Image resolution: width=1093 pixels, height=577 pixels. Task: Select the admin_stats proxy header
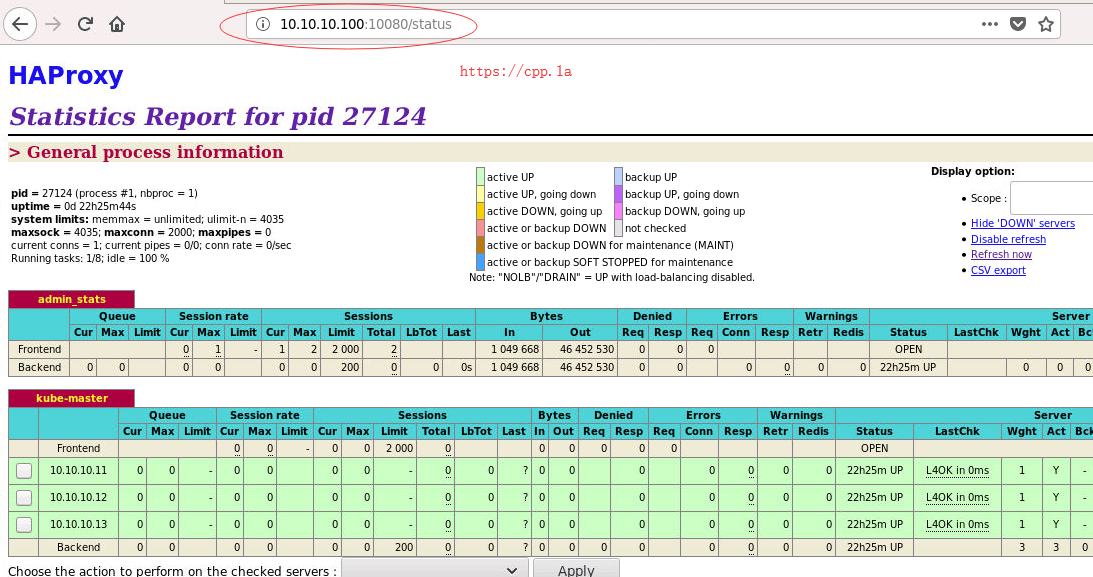72,299
